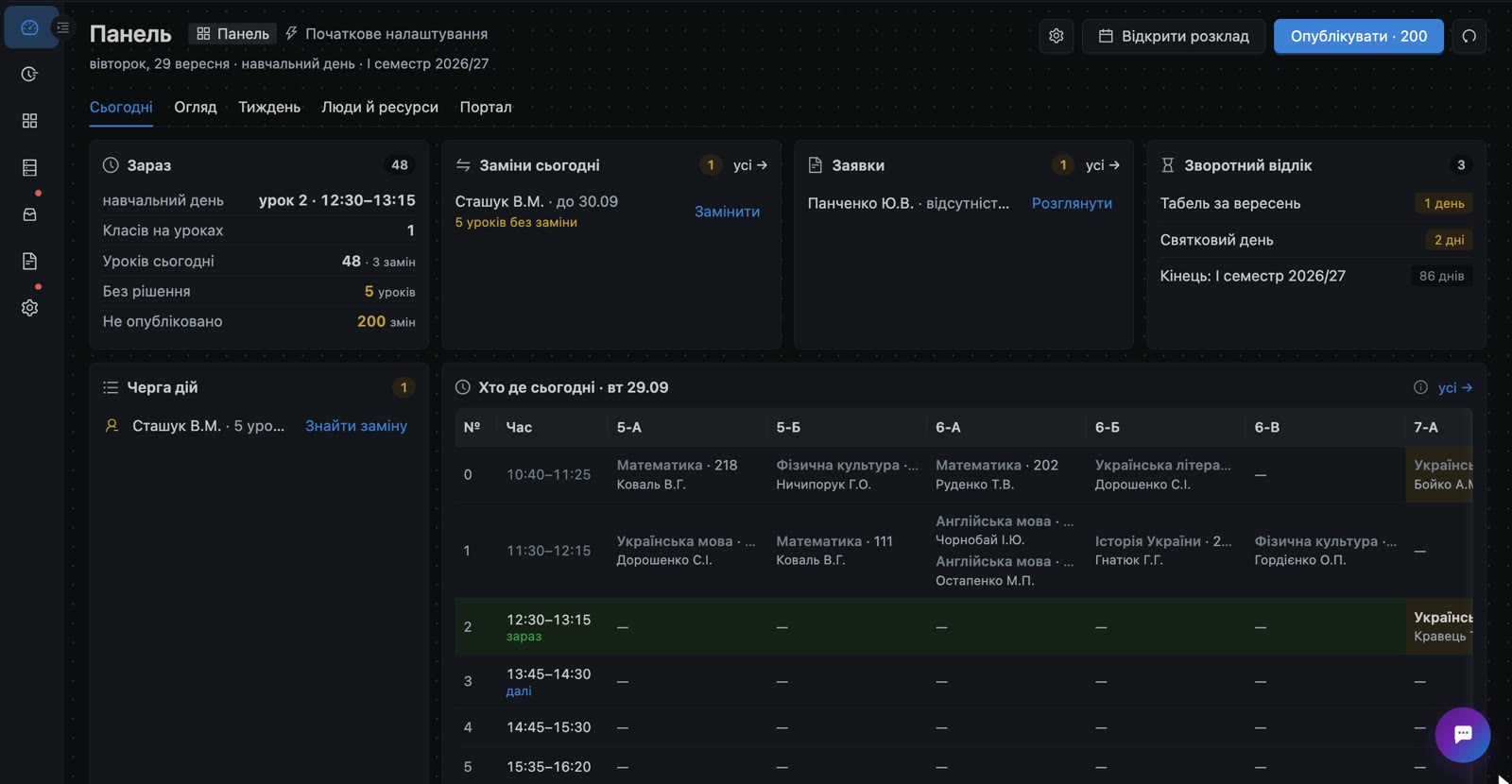
Task: Click Святковий день countdown row
Action: pyautogui.click(x=1316, y=240)
